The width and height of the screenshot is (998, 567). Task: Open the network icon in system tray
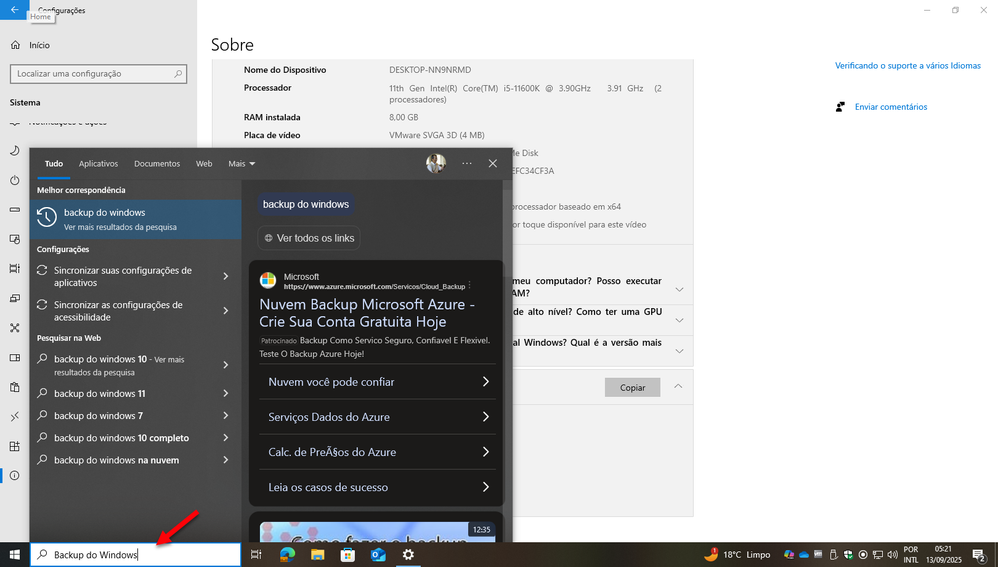point(878,554)
